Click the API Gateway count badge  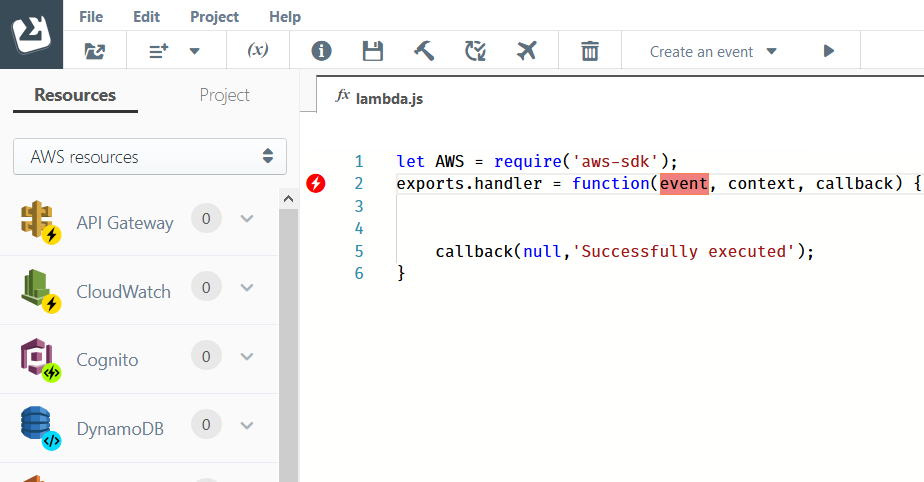click(206, 219)
